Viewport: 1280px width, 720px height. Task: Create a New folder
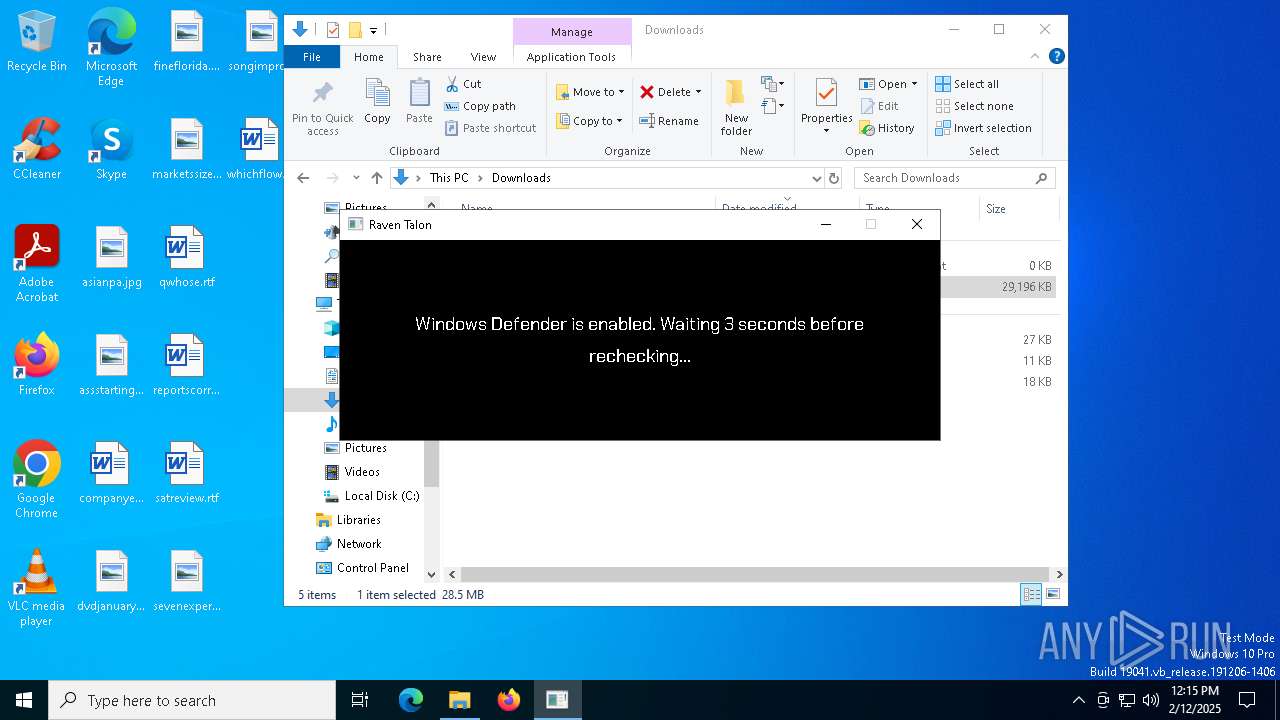[736, 107]
